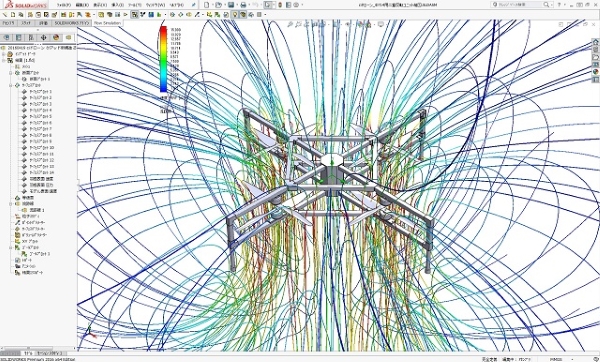This screenshot has width=600, height=362.
Task: Click the Appearances color wheel in right pane
Action: 595,72
